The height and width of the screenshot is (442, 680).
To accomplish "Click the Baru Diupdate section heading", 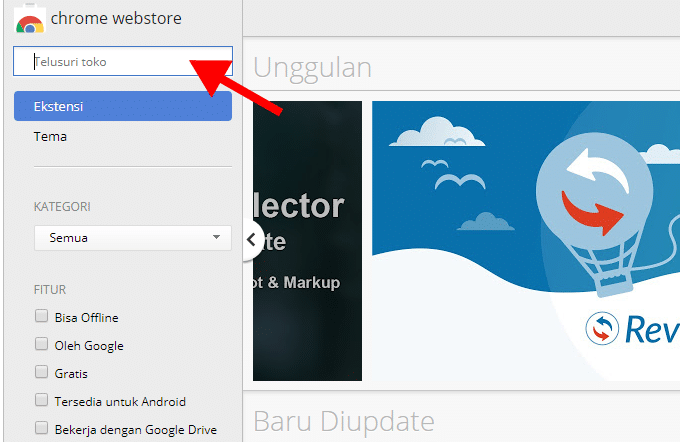I will tap(343, 421).
